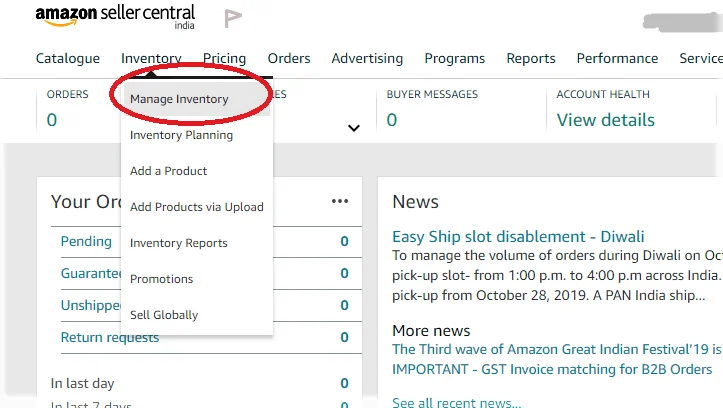The height and width of the screenshot is (408, 723).
Task: Click the Buyer Messages count
Action: pyautogui.click(x=392, y=120)
